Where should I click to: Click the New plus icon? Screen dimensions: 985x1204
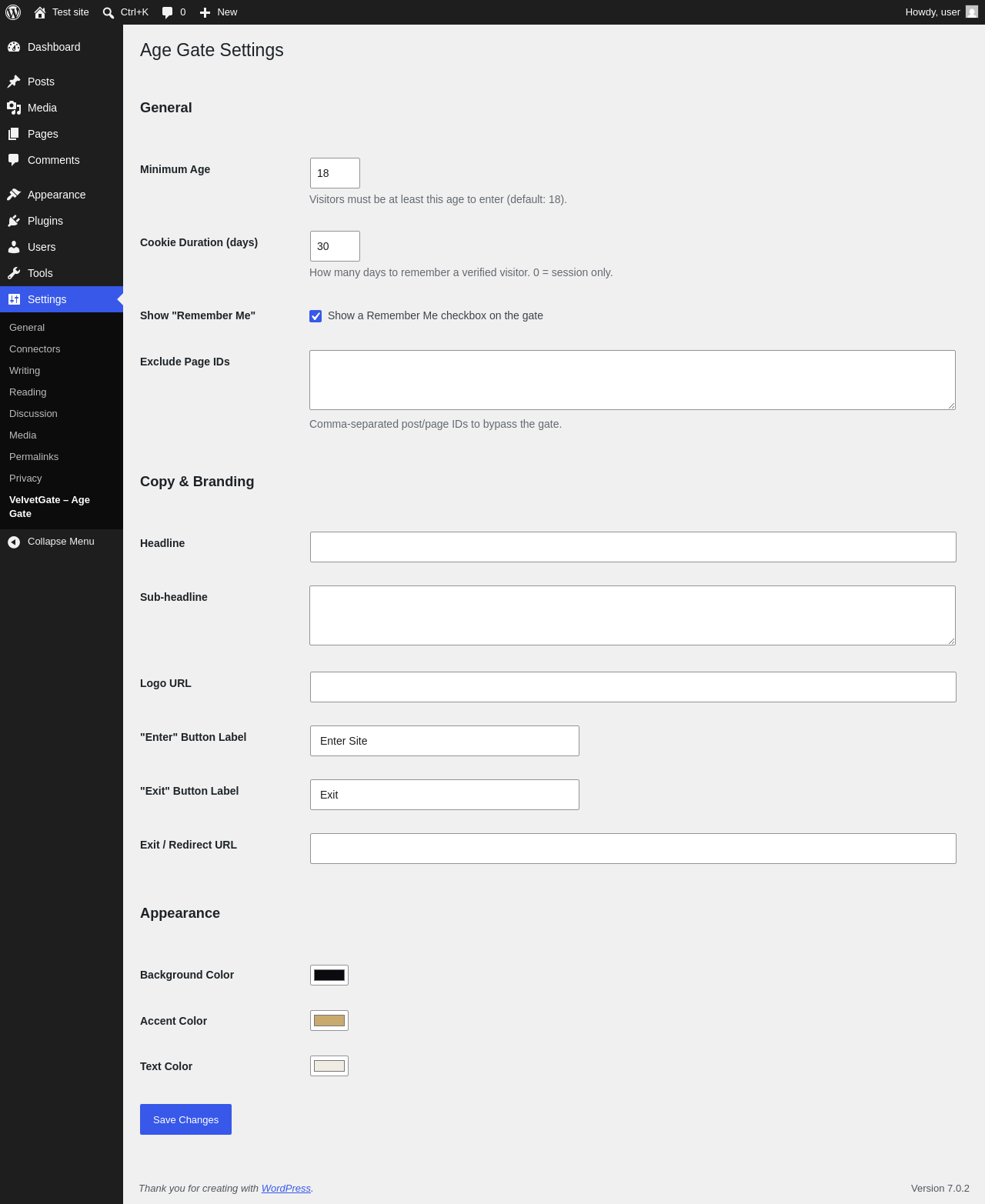[205, 12]
